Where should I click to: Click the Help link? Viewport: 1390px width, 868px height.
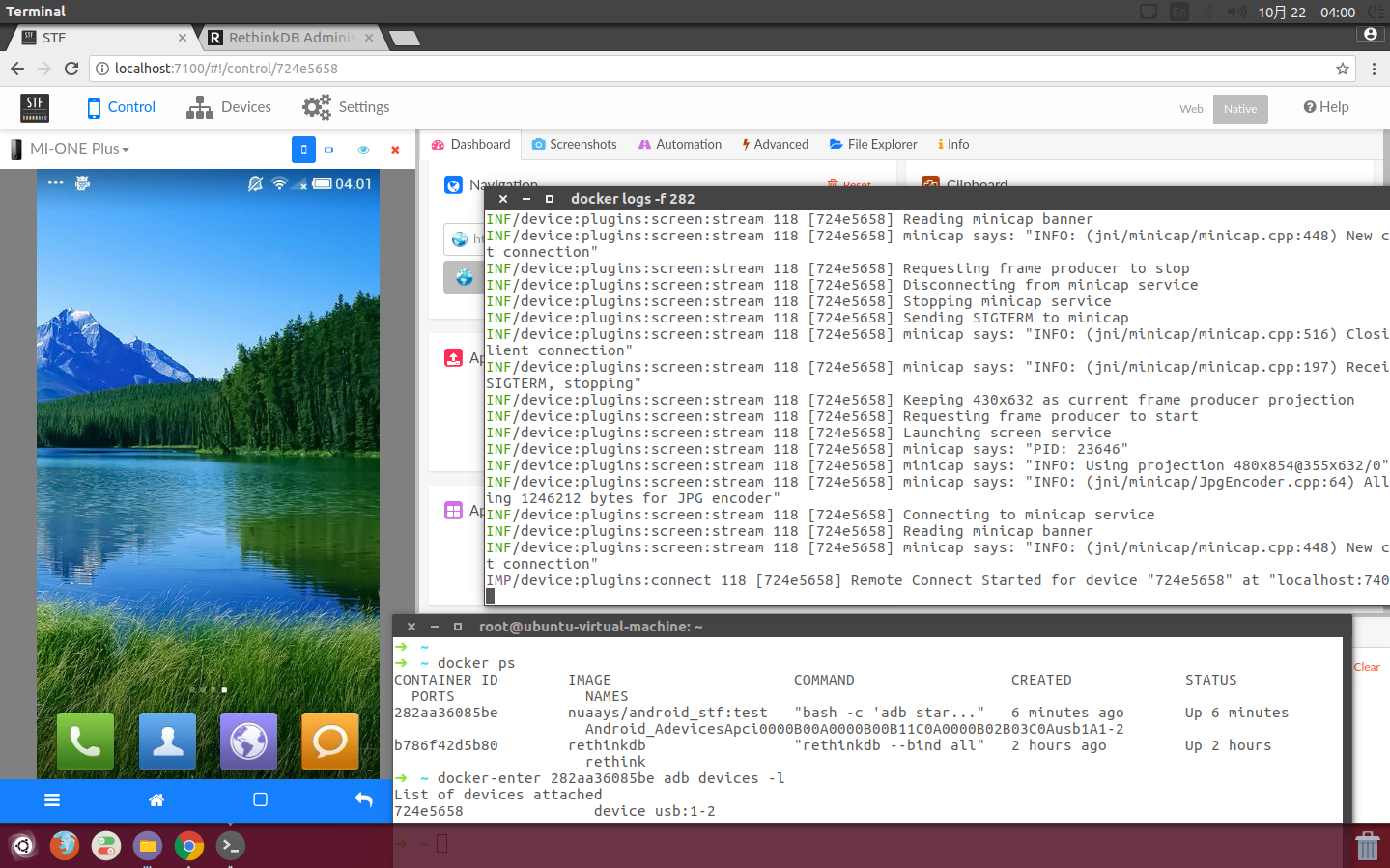1326,107
